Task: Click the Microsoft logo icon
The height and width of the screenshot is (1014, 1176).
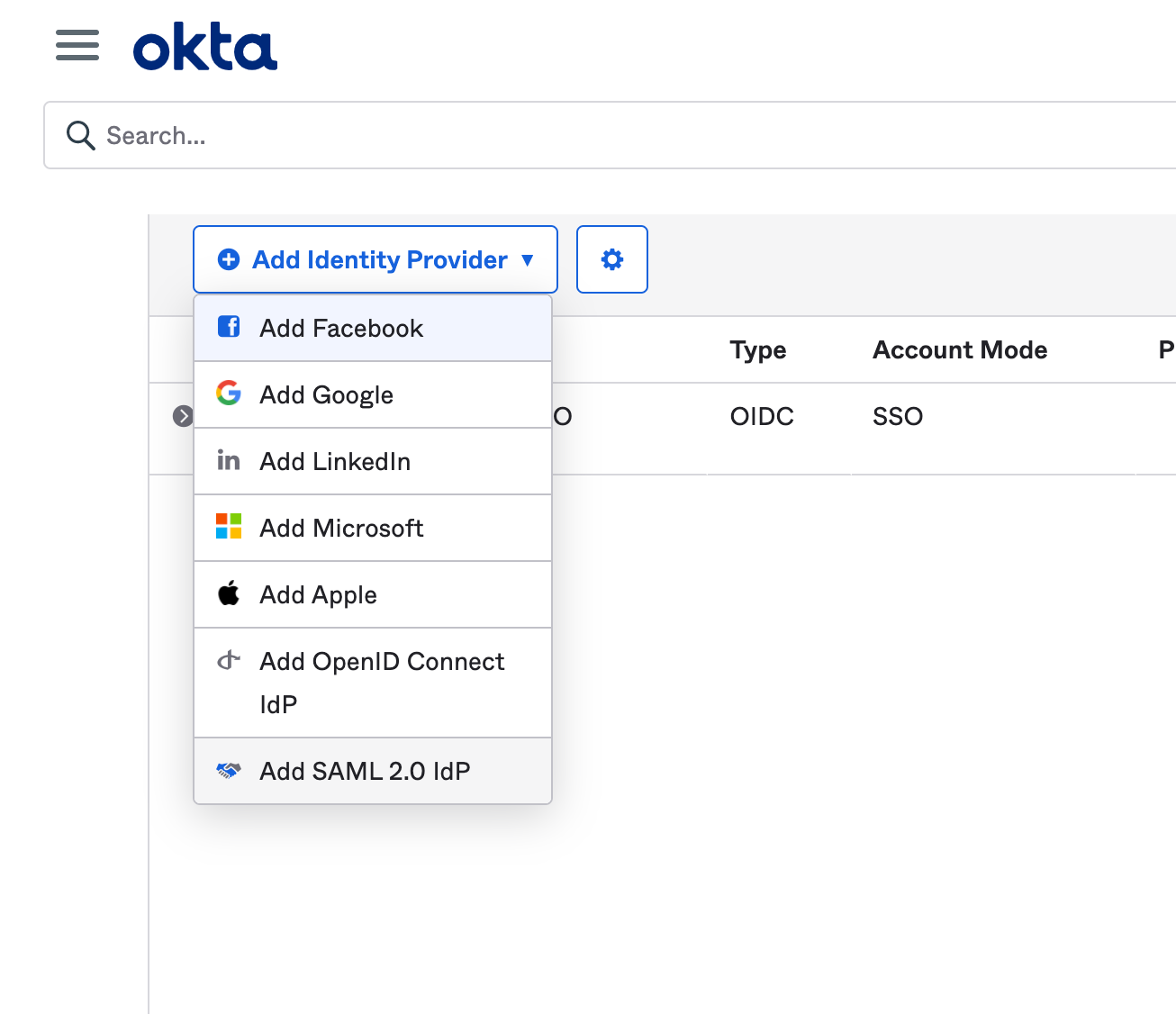Action: (x=229, y=526)
